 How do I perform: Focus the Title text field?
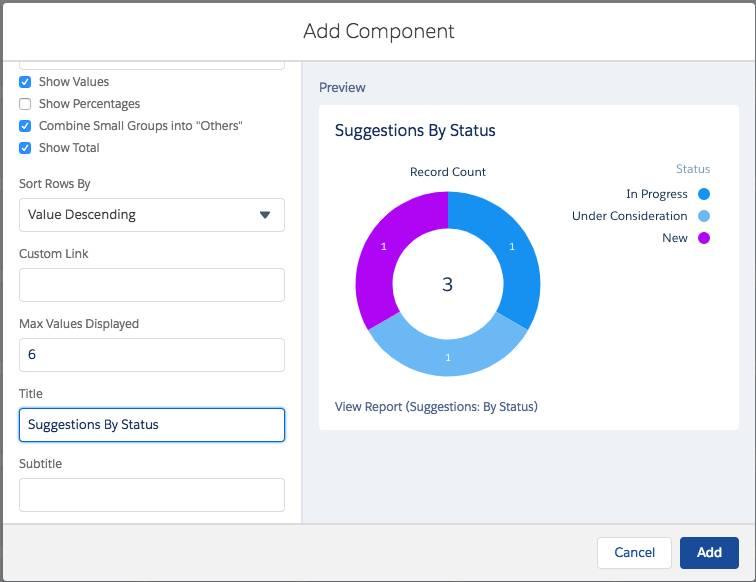coord(151,424)
